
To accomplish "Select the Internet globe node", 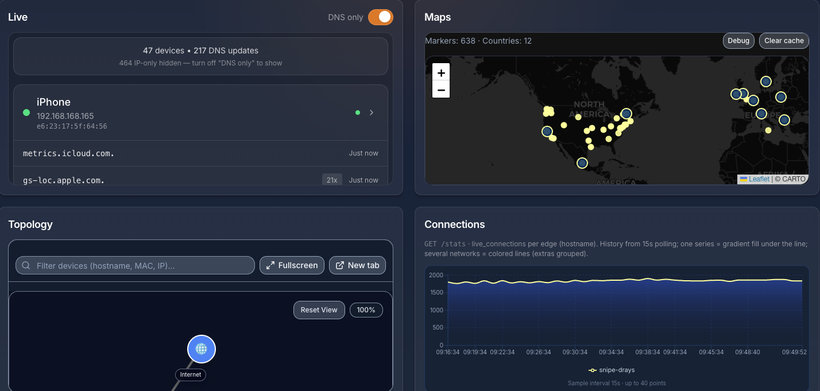I will 201,349.
